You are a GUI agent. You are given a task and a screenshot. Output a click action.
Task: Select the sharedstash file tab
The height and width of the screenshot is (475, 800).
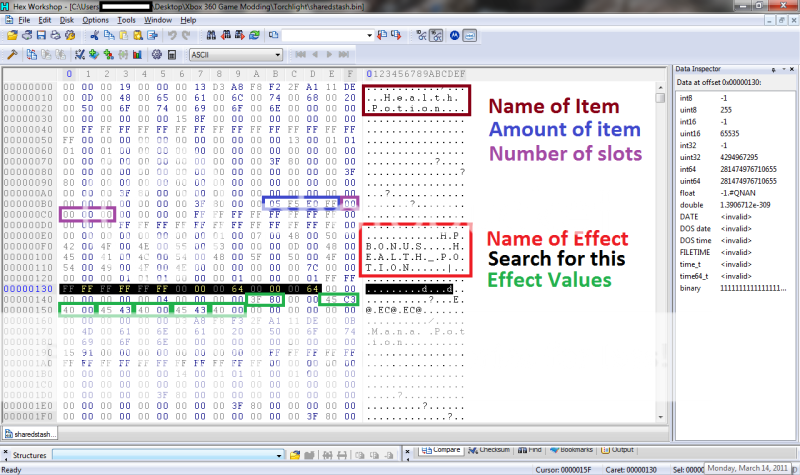coord(32,434)
